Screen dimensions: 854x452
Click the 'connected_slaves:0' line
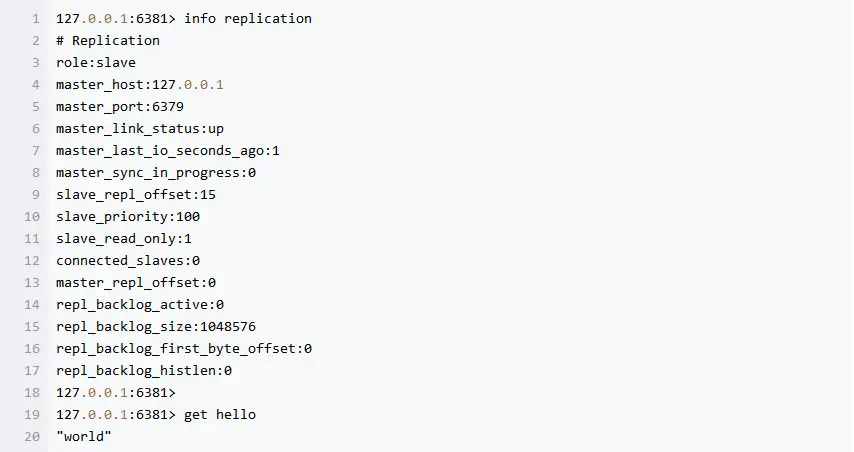[128, 261]
